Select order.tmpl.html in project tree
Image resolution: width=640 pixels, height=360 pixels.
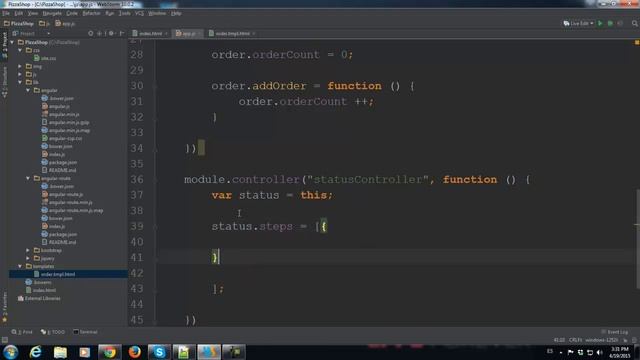coord(55,274)
